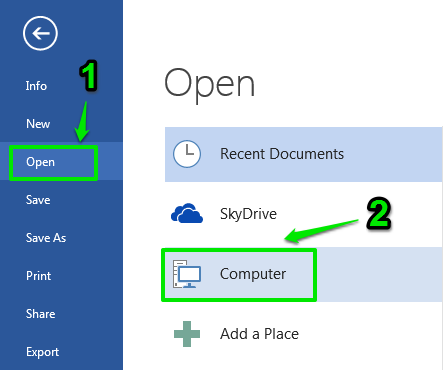Click Save in the sidebar
The image size is (443, 370).
38,200
